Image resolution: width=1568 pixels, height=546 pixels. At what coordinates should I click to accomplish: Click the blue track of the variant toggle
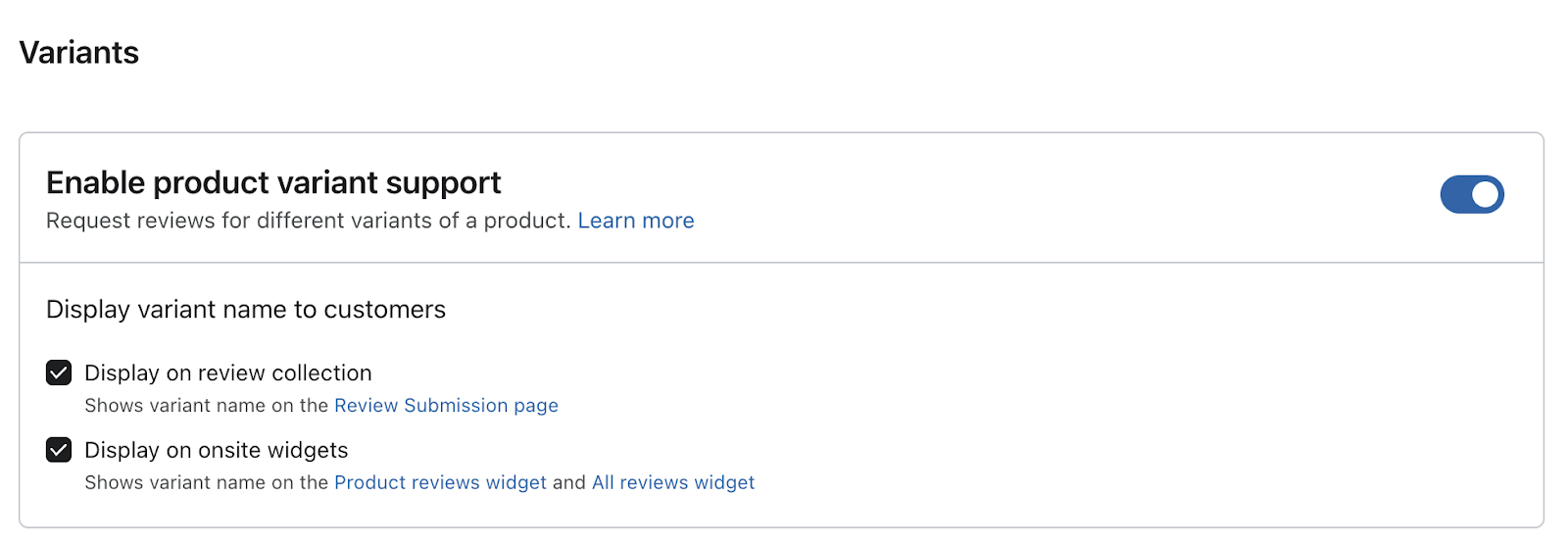[1454, 194]
